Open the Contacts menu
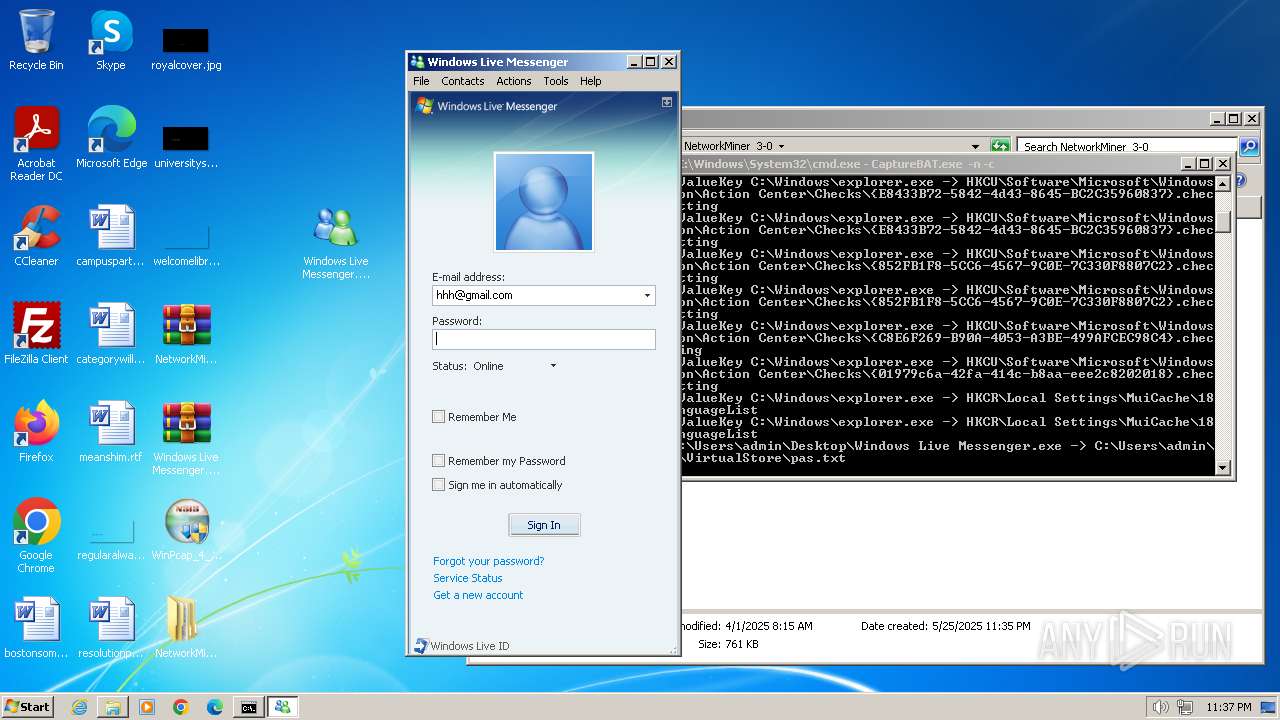Viewport: 1280px width, 720px height. point(462,81)
